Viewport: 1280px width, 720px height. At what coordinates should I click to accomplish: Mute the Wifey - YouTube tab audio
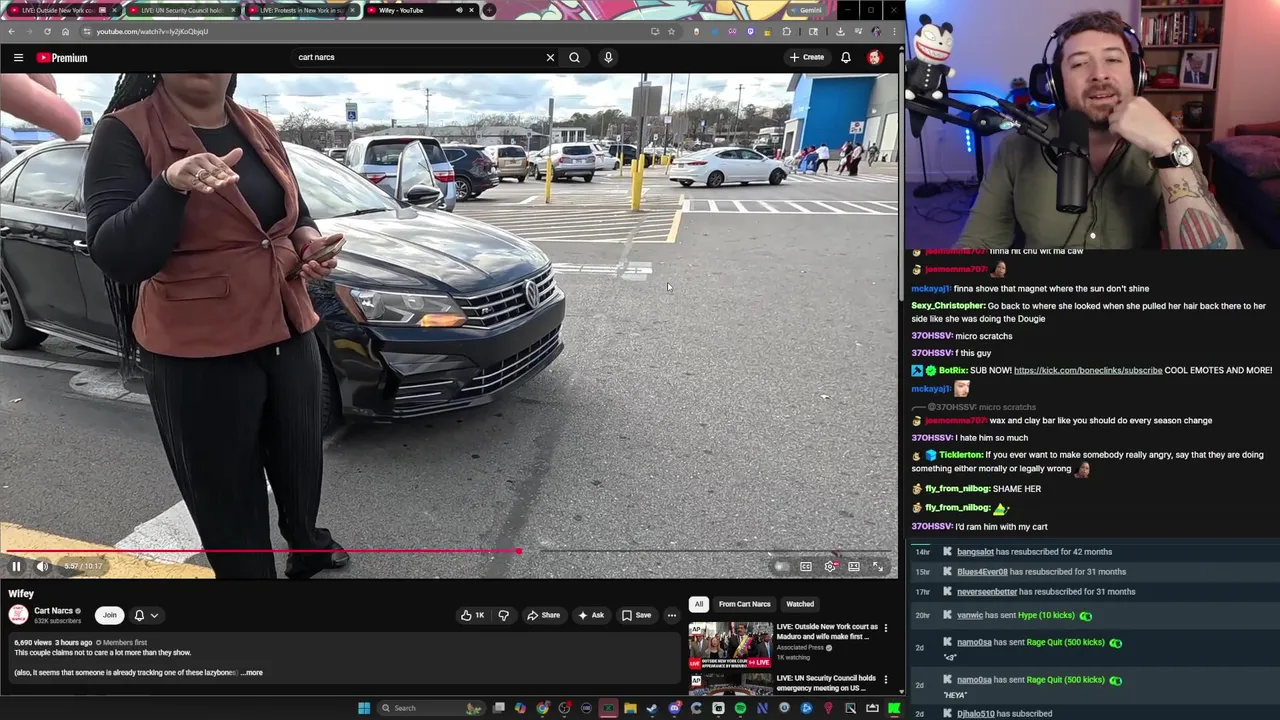459,10
